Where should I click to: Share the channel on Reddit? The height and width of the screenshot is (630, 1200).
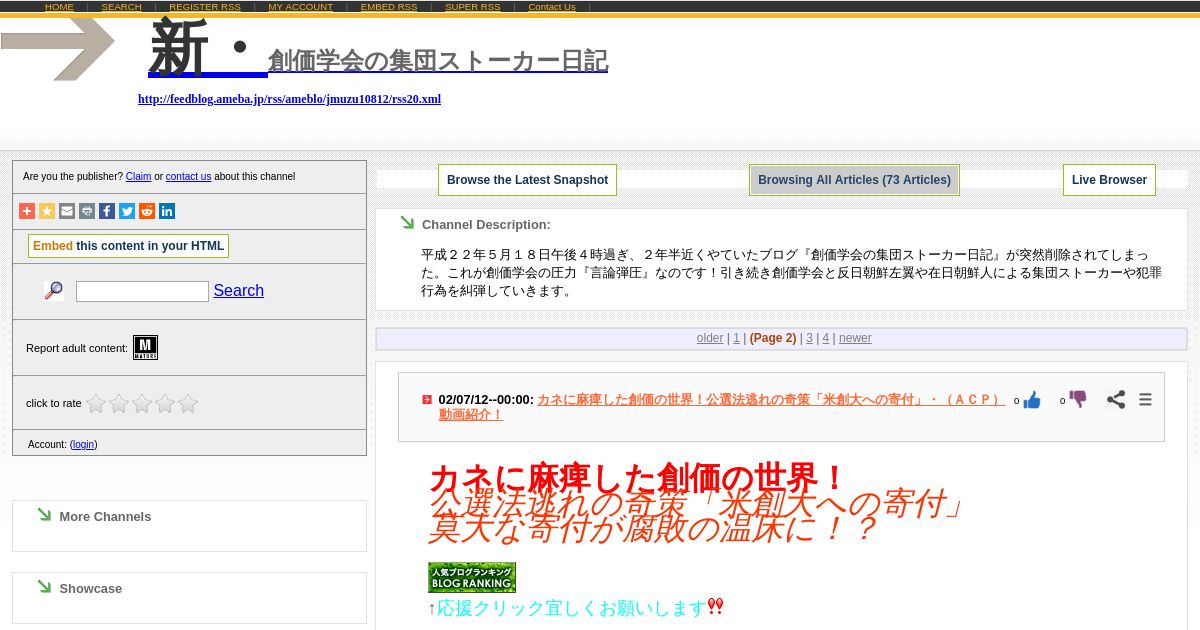point(147,211)
